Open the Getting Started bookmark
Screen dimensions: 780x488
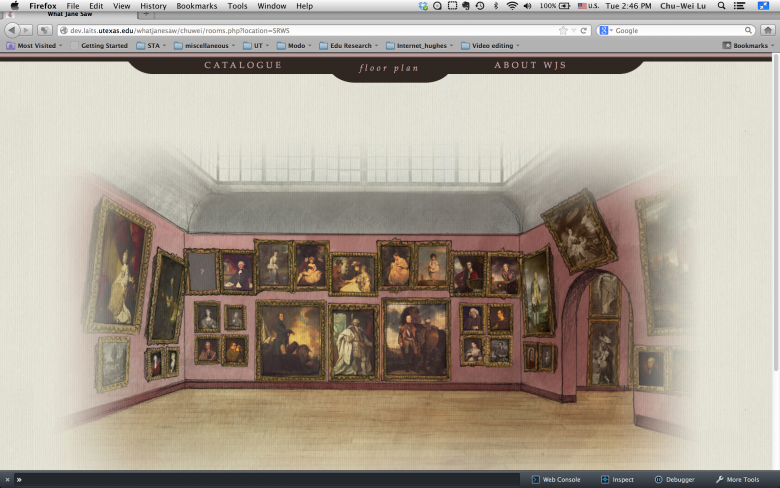[x=99, y=45]
